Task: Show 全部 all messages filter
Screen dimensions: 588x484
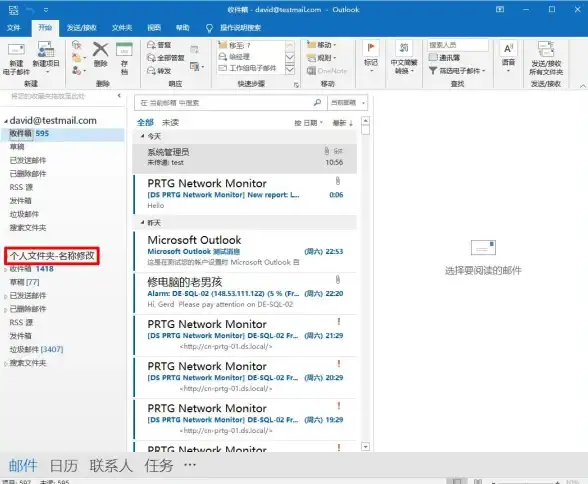Action: 146,123
